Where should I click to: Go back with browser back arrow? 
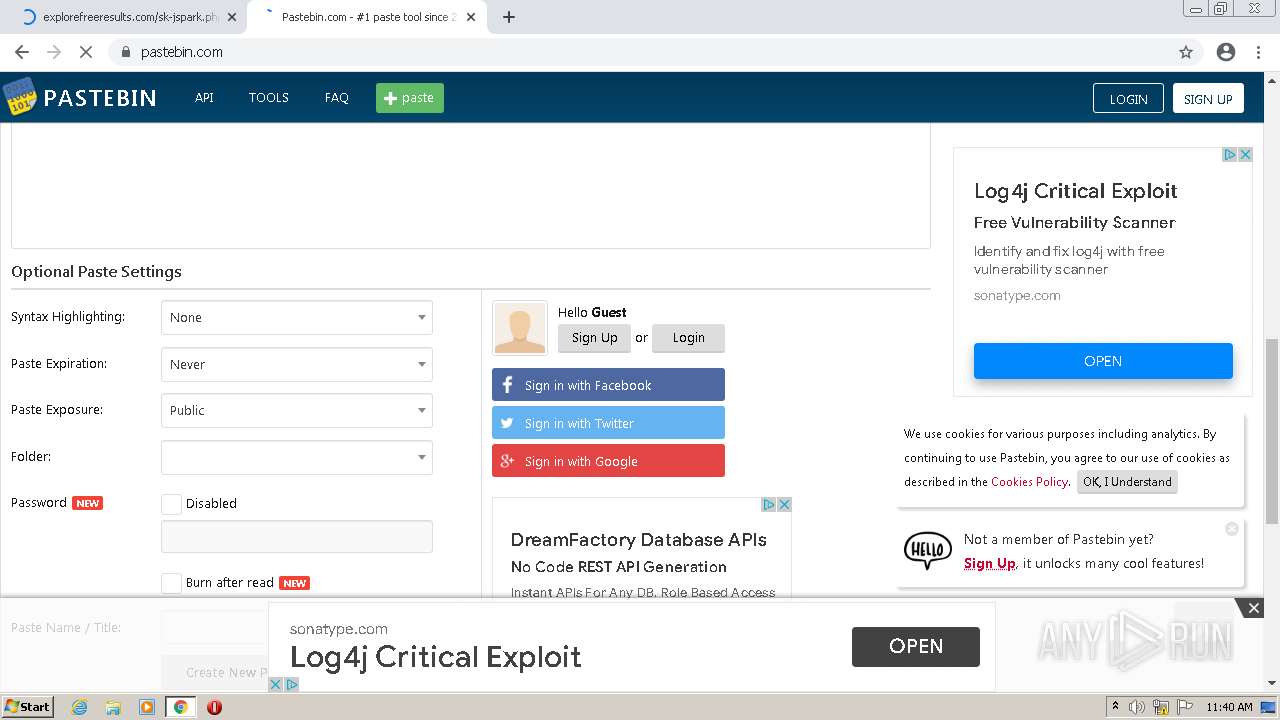[x=22, y=52]
